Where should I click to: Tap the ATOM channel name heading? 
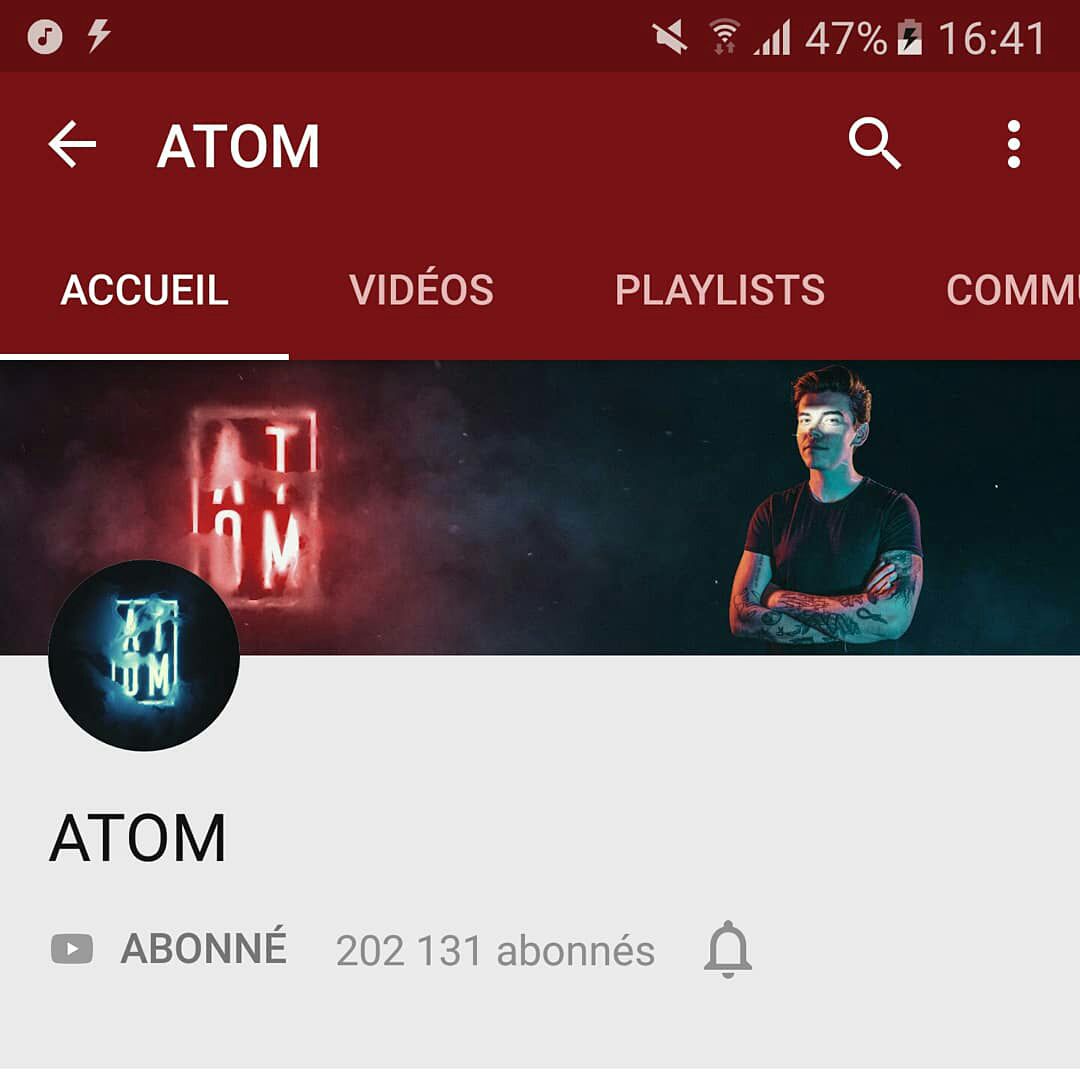[x=138, y=838]
